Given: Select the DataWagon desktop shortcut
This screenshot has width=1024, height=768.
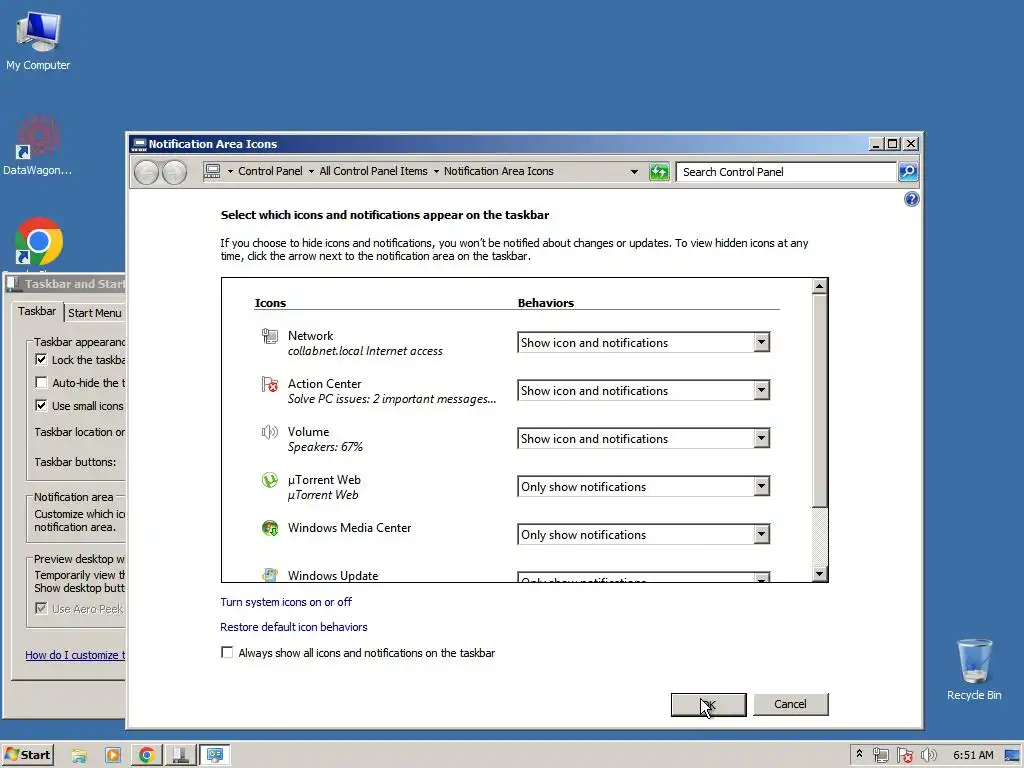Looking at the screenshot, I should (x=38, y=145).
